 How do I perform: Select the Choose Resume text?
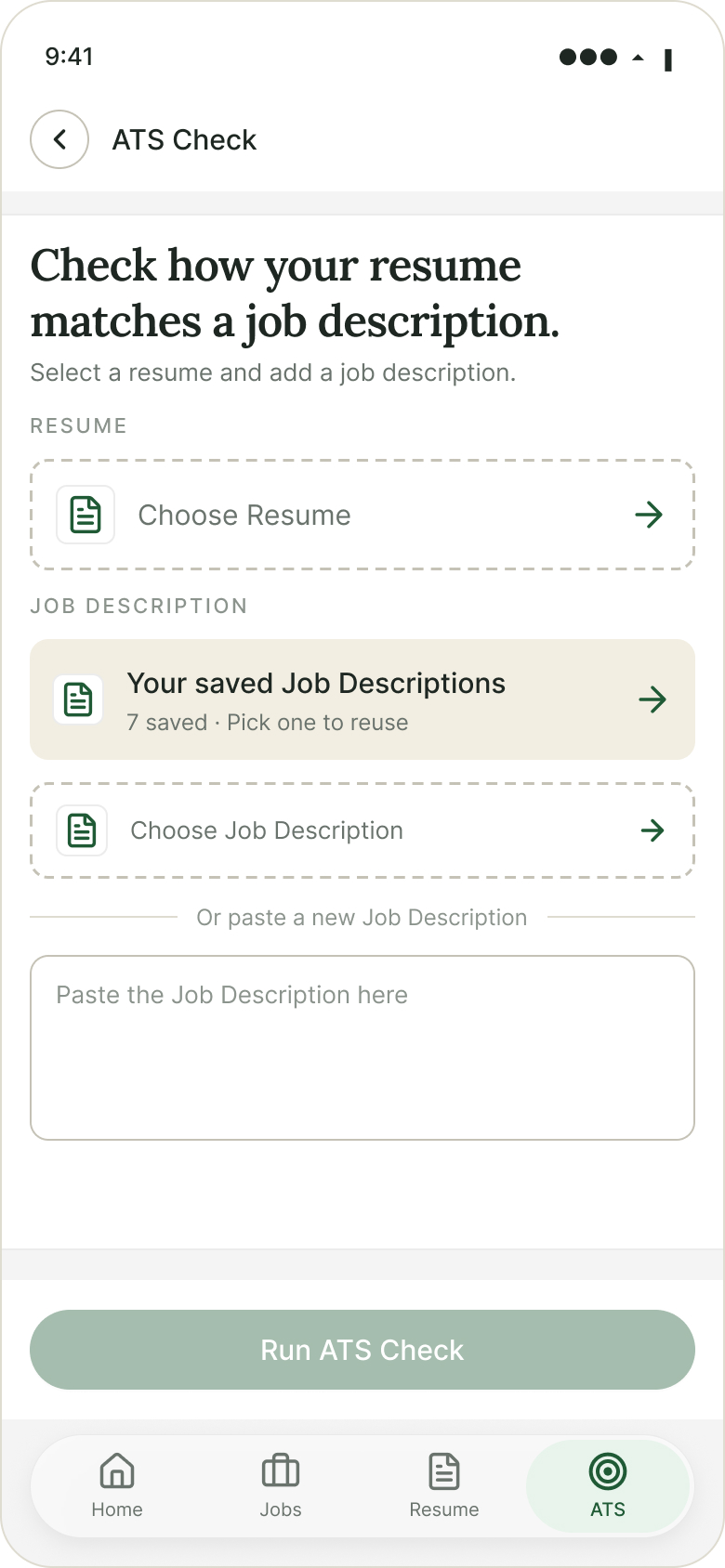[x=244, y=516]
